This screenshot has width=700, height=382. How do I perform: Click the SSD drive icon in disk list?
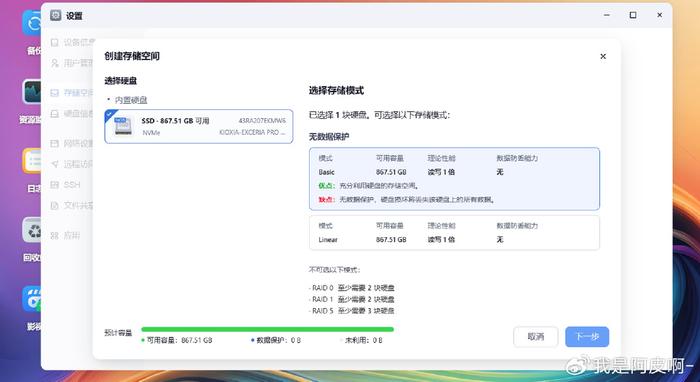tap(123, 126)
